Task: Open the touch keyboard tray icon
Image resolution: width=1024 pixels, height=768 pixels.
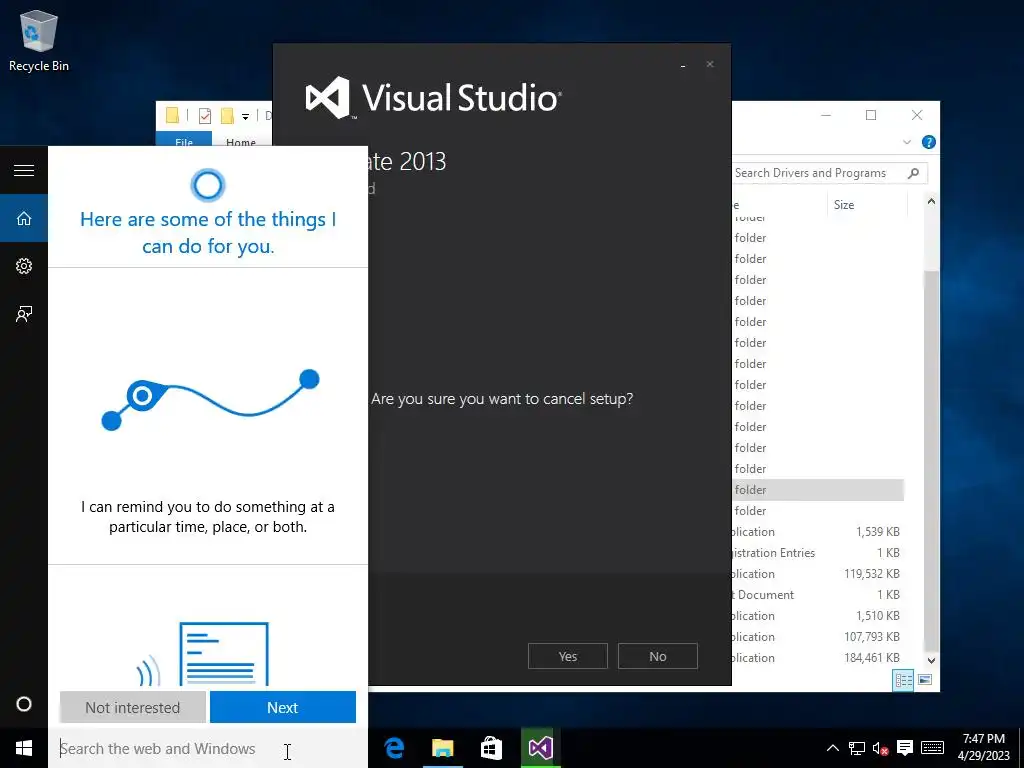Action: [x=932, y=748]
